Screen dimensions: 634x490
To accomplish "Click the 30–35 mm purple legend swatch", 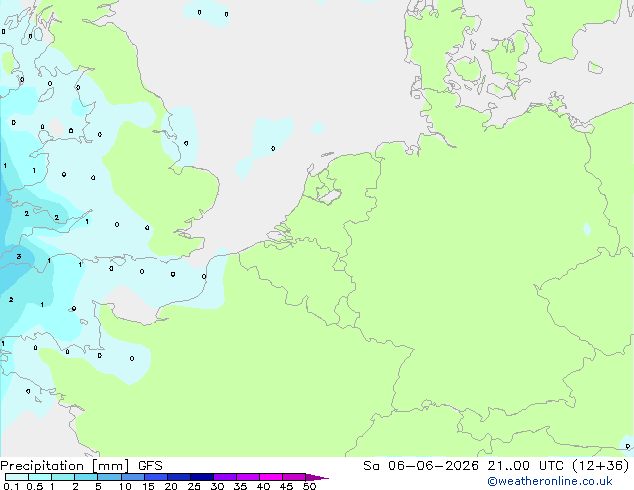I will click(x=224, y=477).
